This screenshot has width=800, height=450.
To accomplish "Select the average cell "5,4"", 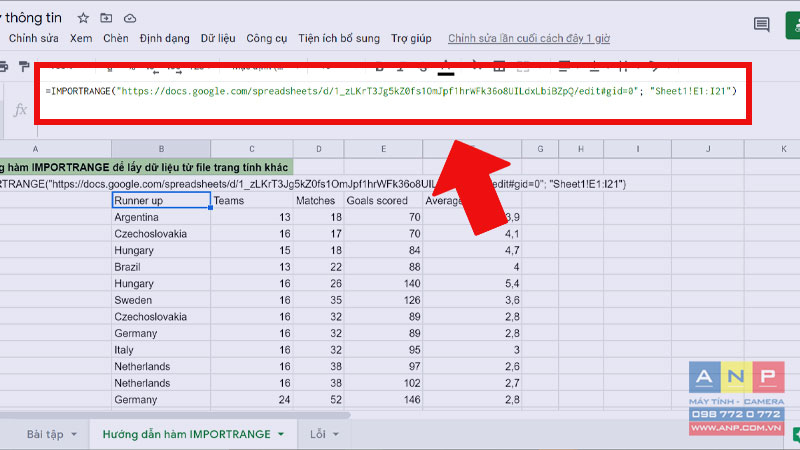I will pos(472,284).
